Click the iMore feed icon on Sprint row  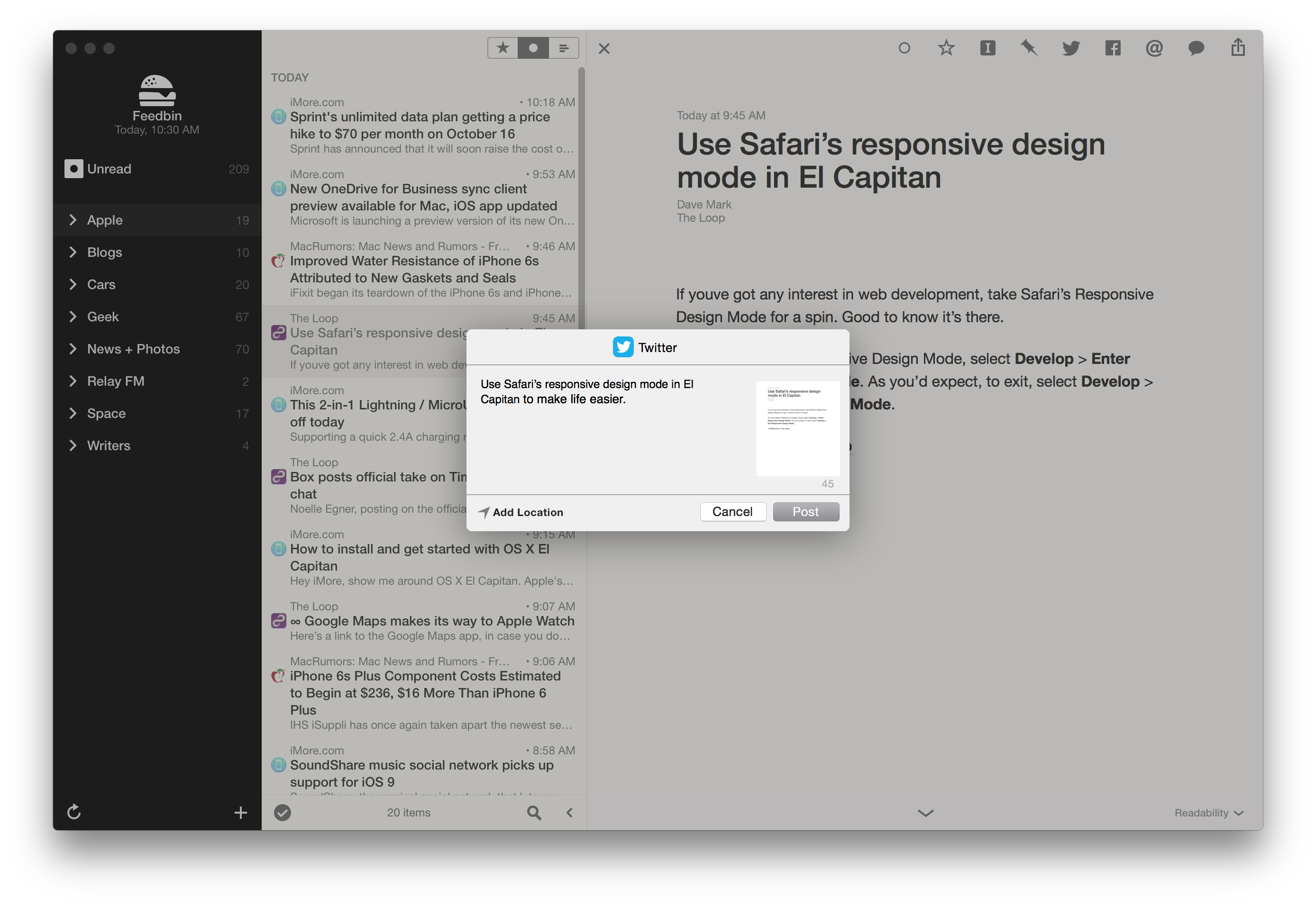[278, 117]
